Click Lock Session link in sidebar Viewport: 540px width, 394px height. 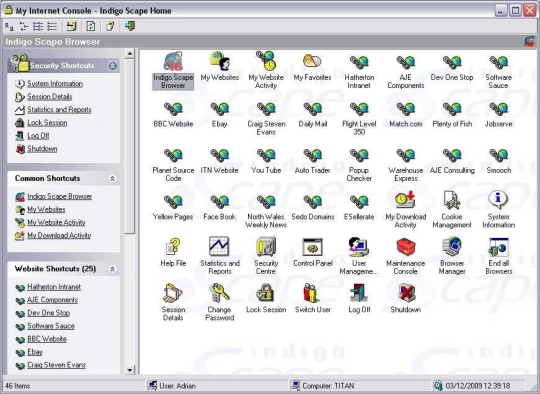47,123
